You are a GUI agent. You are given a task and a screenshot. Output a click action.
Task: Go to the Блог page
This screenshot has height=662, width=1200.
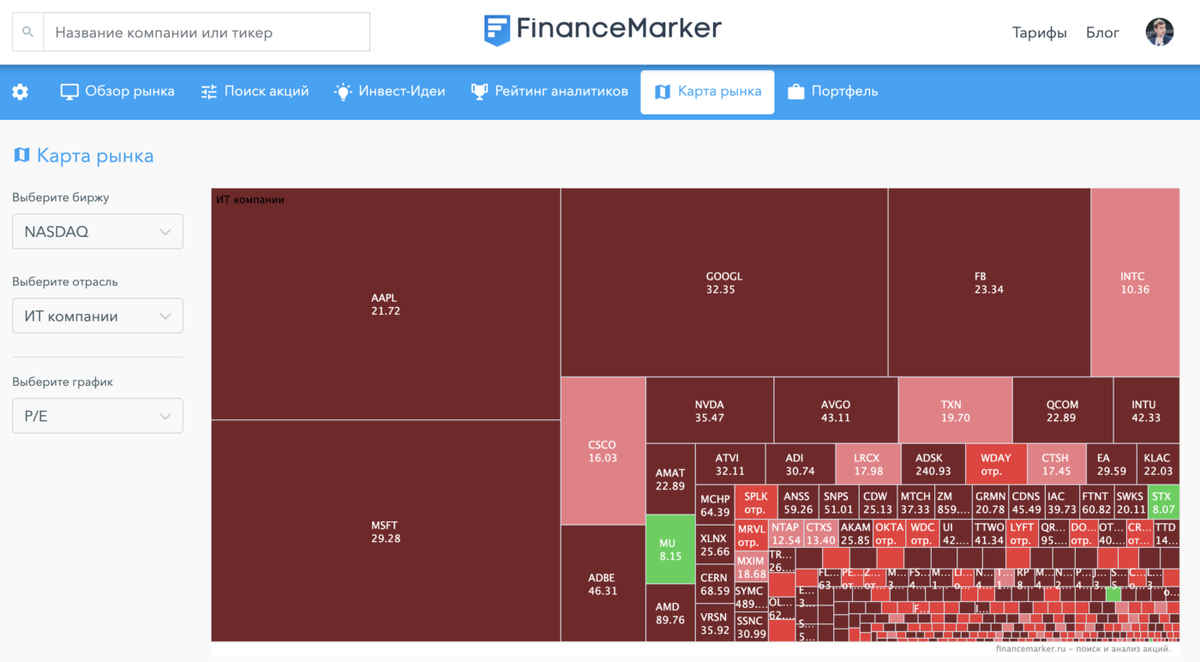pos(1103,32)
